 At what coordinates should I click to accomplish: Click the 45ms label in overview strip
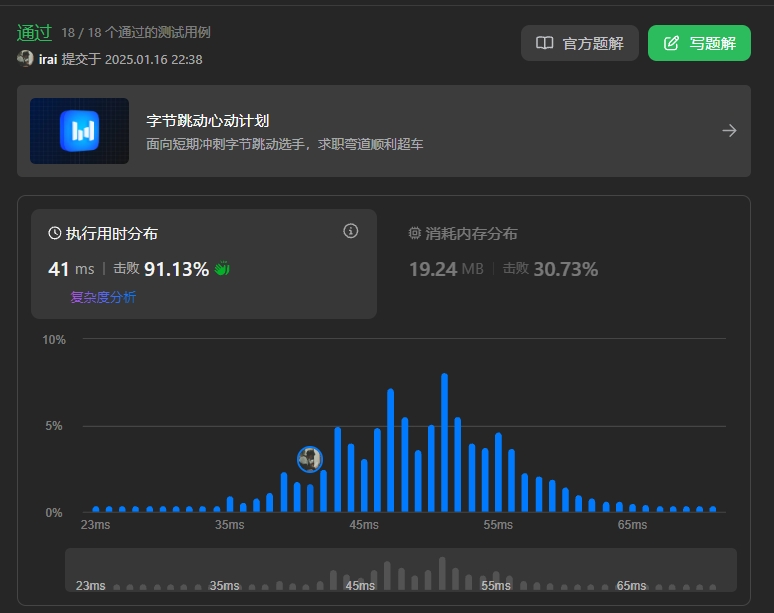point(360,586)
